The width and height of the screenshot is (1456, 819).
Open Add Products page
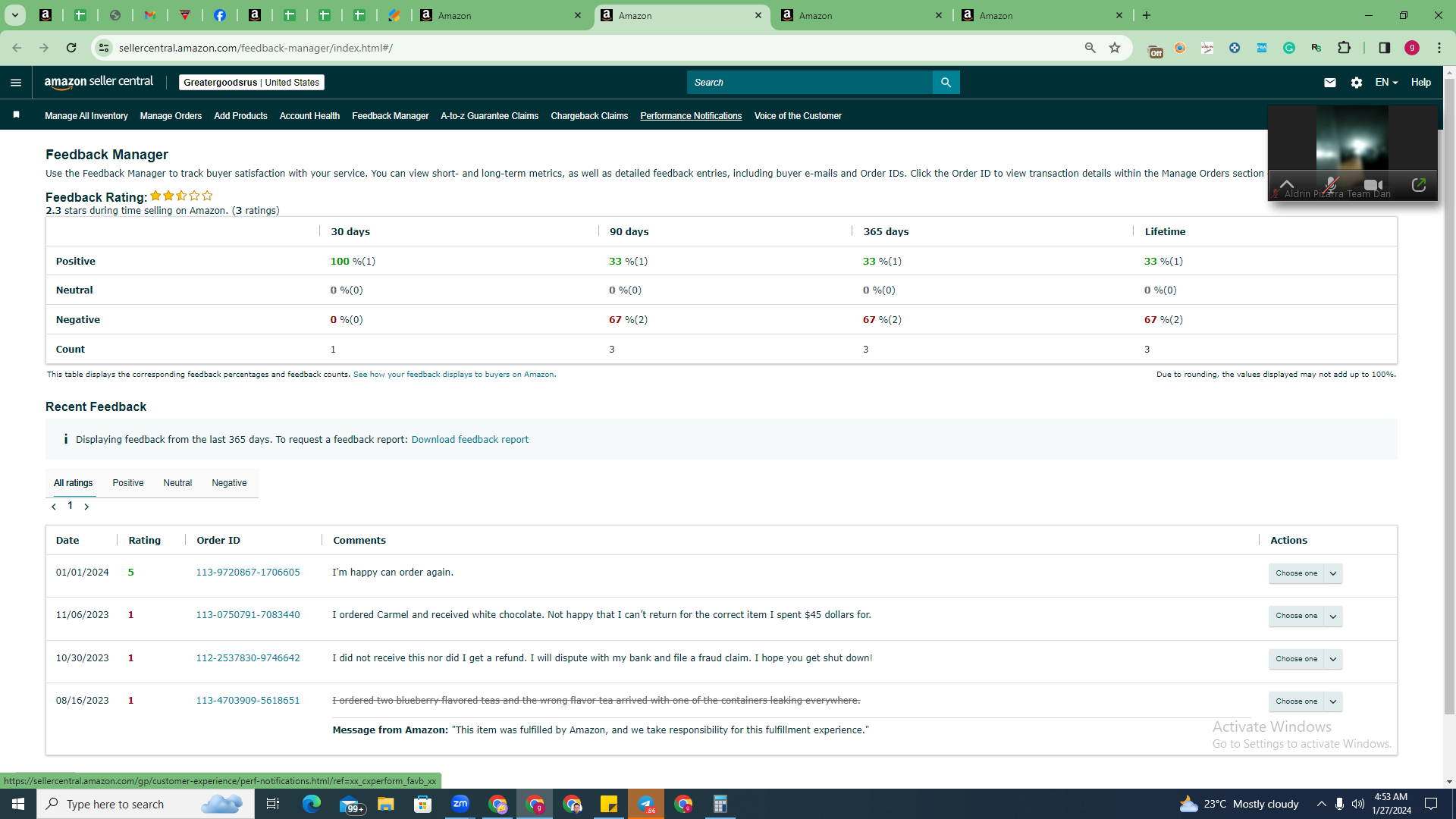click(x=240, y=116)
